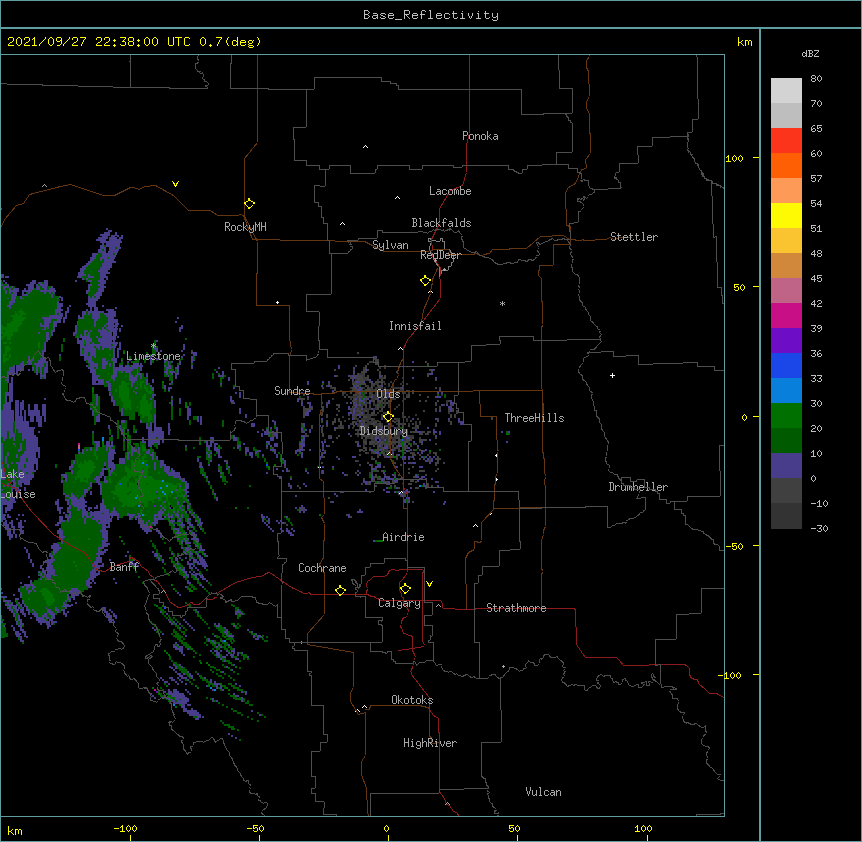Click the Stettler town label
The image size is (862, 842).
tap(634, 237)
